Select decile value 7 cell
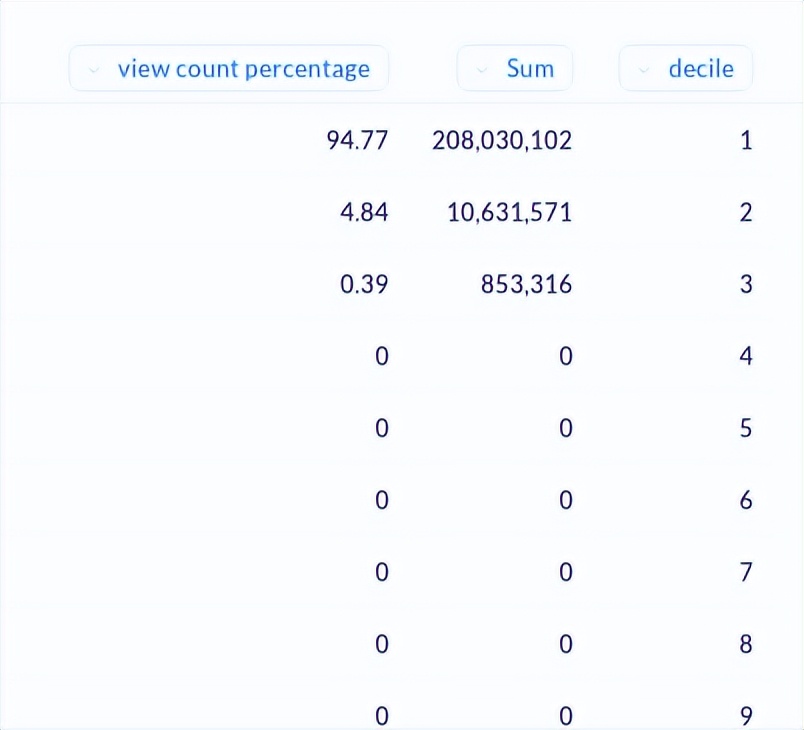The image size is (804, 730). click(x=745, y=573)
